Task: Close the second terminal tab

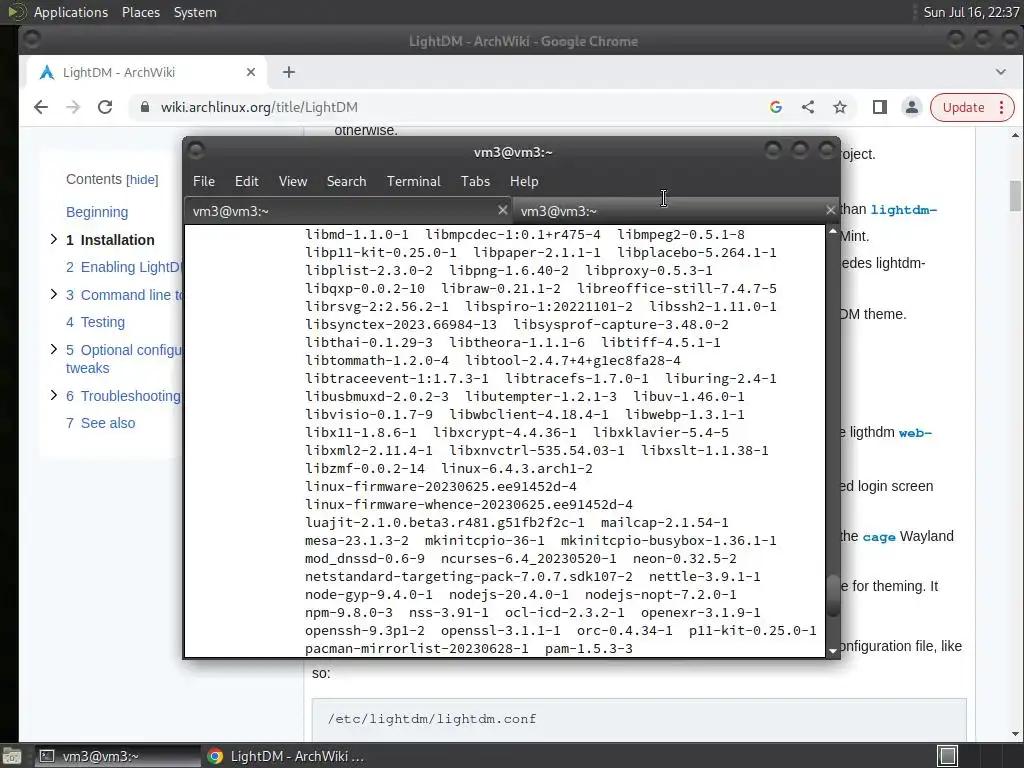Action: 830,210
